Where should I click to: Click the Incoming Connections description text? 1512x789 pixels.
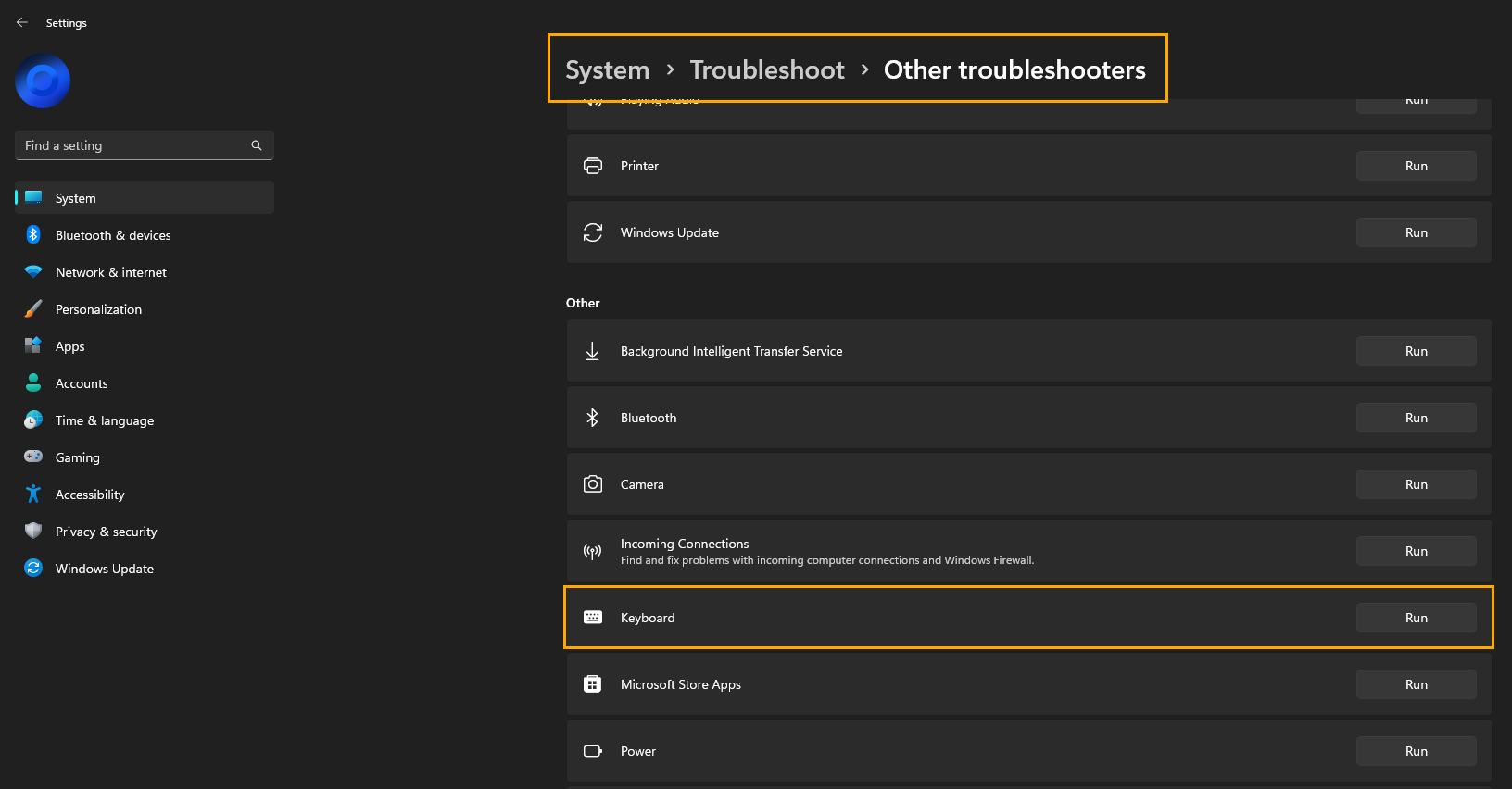coord(827,560)
